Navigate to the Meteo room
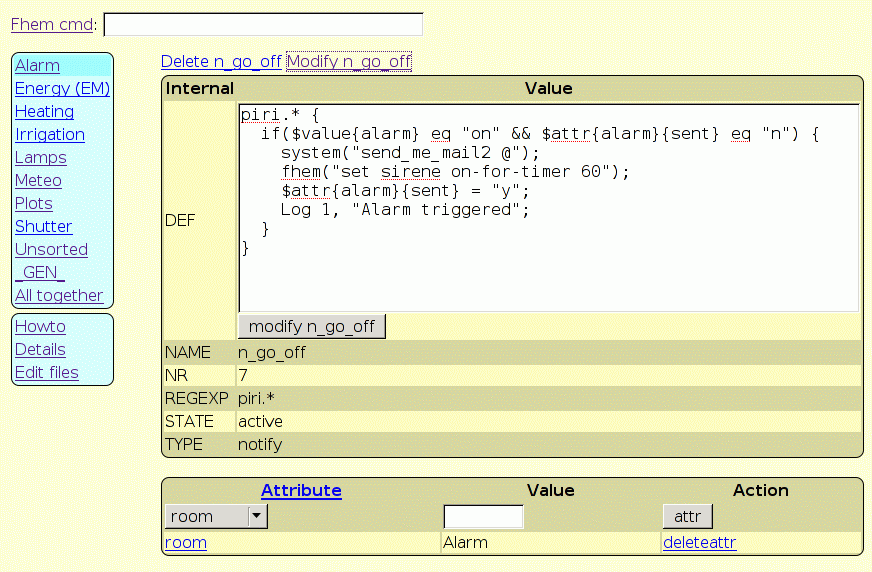Viewport: 872px width, 572px height. (x=38, y=180)
